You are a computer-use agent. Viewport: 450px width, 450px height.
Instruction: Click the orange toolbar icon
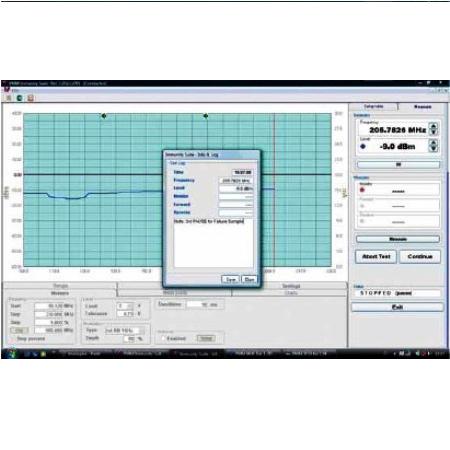[x=30, y=98]
